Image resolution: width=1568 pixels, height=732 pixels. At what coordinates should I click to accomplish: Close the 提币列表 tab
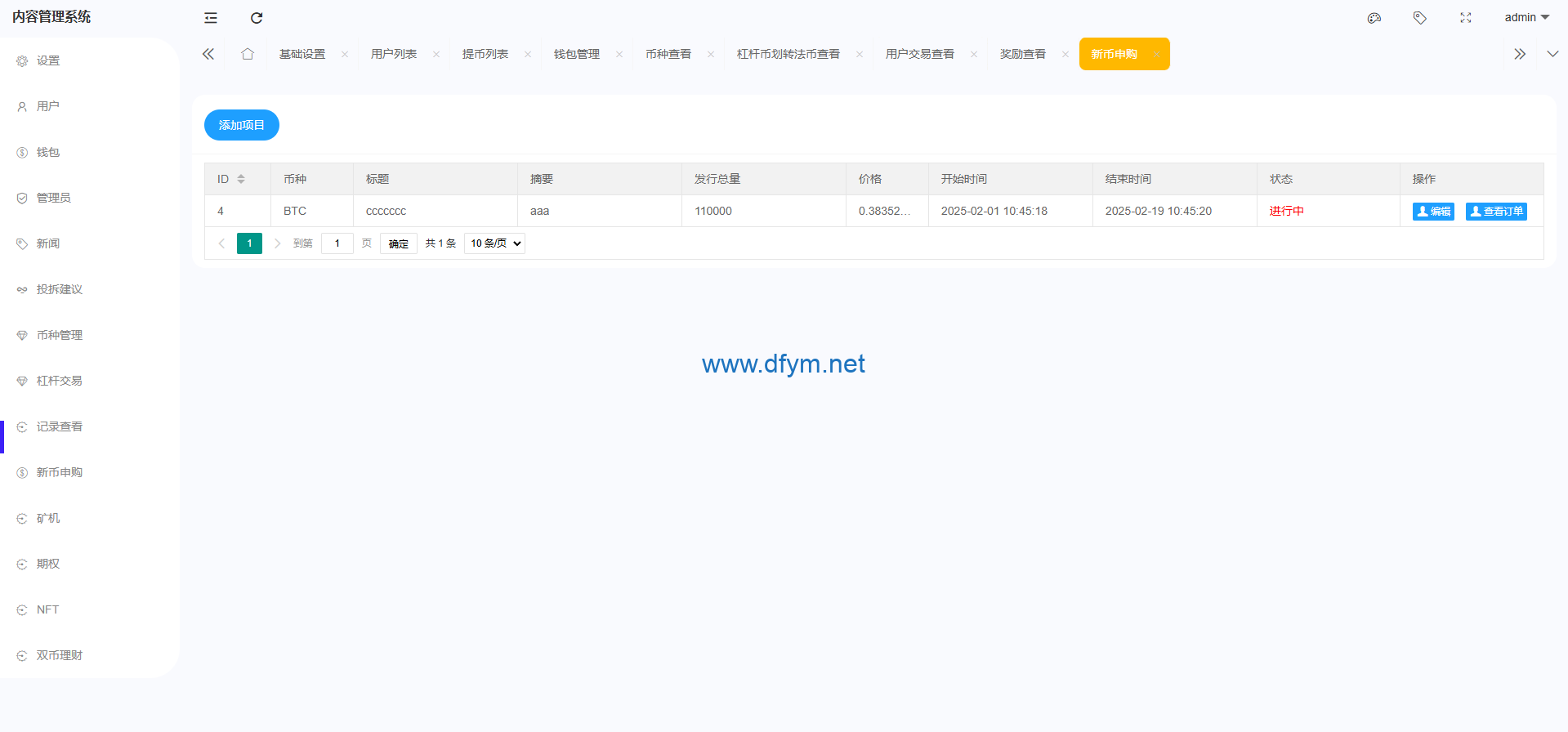pos(528,55)
